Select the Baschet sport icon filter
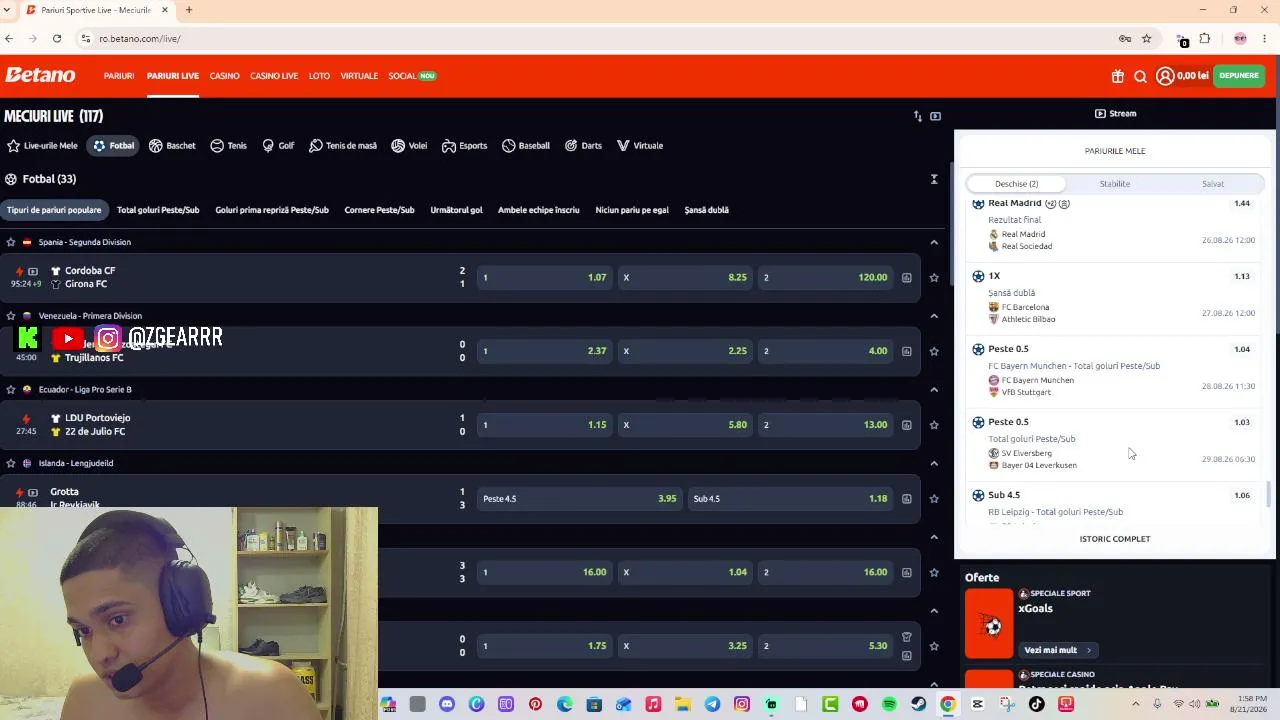Screen dimensions: 1280x720 click(x=172, y=146)
